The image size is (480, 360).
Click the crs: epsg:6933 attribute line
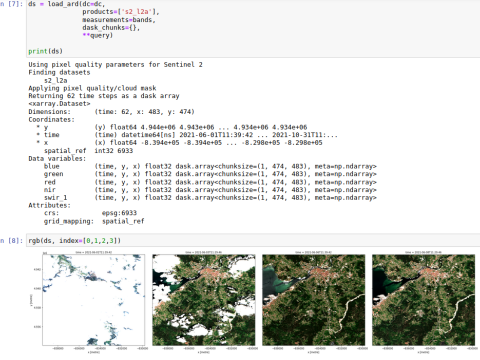pyautogui.click(x=90, y=213)
